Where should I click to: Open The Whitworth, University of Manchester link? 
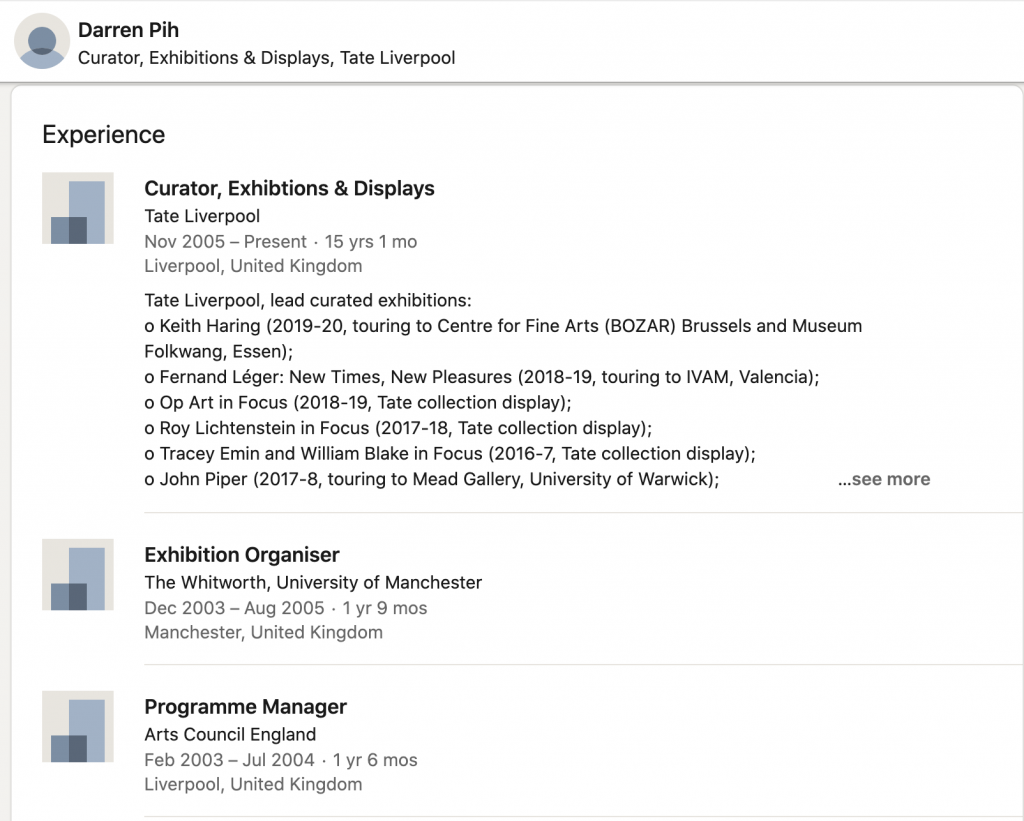pyautogui.click(x=313, y=583)
